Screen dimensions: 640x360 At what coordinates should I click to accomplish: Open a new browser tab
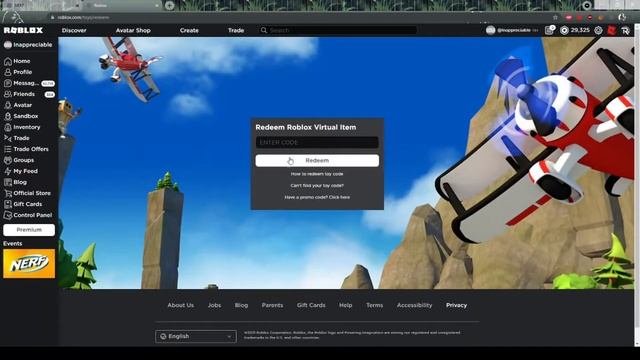pos(169,5)
